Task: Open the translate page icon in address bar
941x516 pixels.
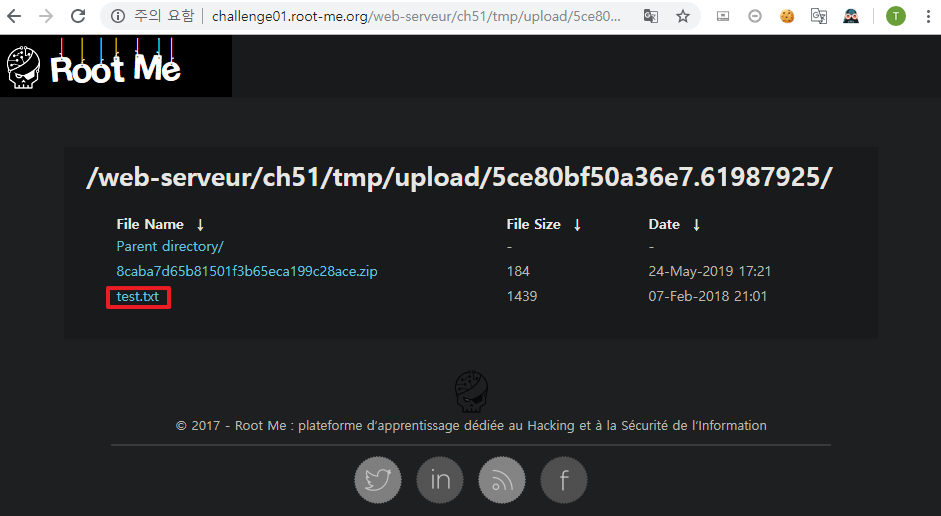Action: tap(651, 16)
